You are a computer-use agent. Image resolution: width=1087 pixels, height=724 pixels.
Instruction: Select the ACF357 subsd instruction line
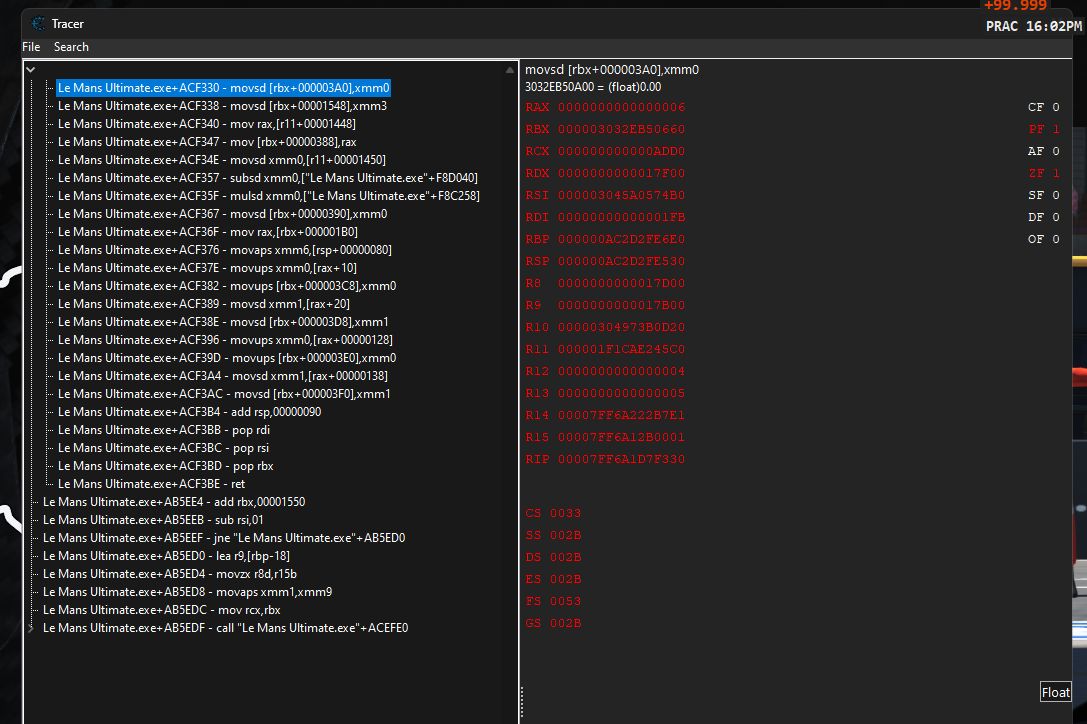(x=267, y=178)
